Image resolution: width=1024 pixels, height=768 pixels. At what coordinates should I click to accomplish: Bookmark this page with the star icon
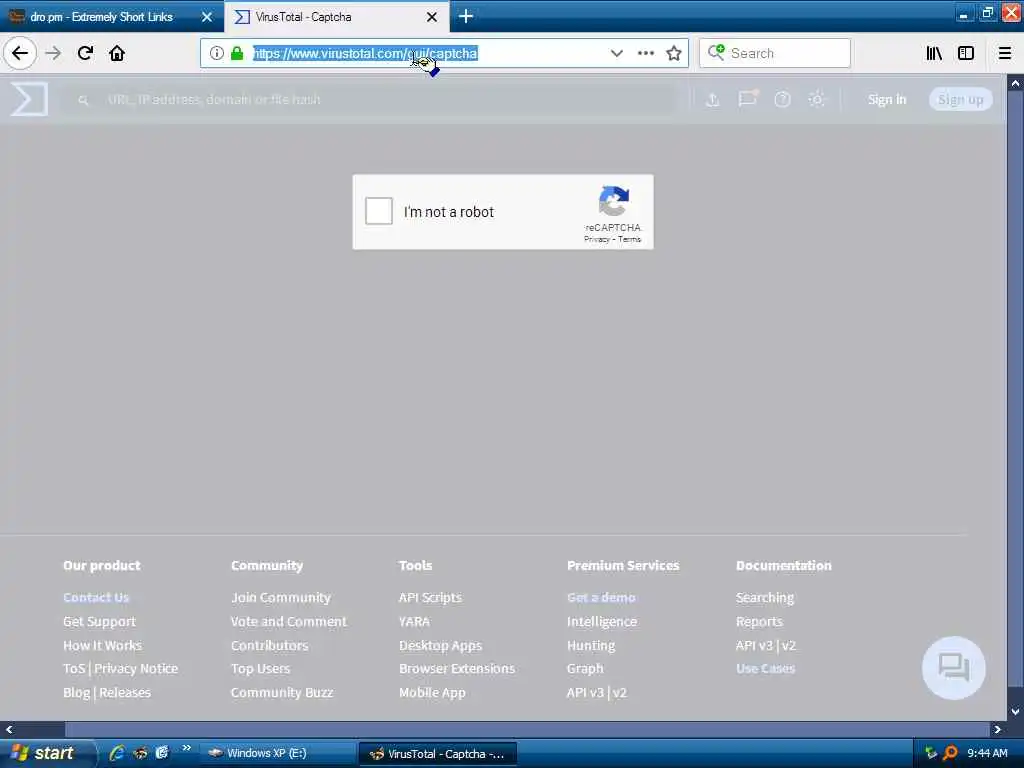point(674,53)
